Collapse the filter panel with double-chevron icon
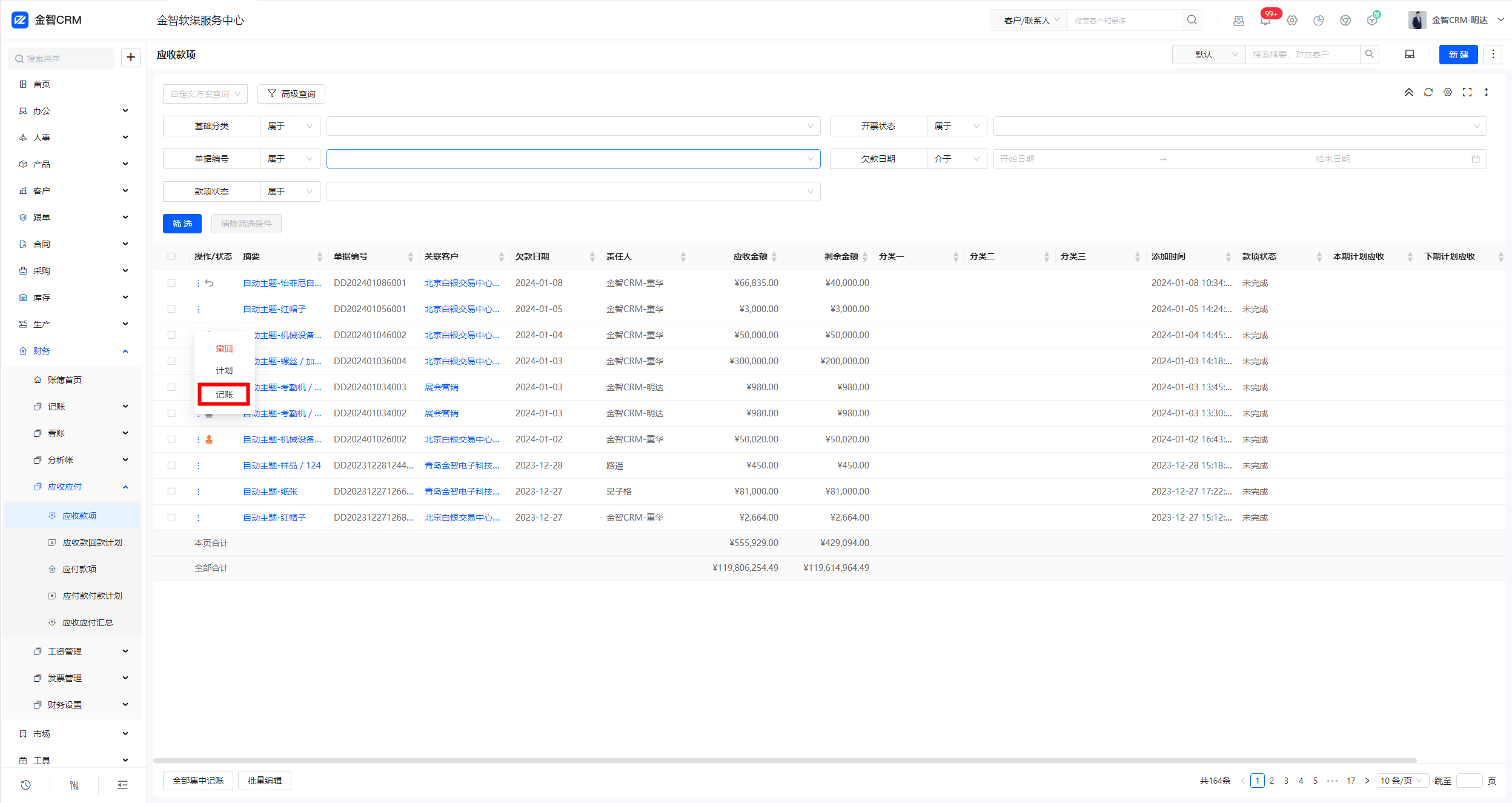 click(1409, 93)
